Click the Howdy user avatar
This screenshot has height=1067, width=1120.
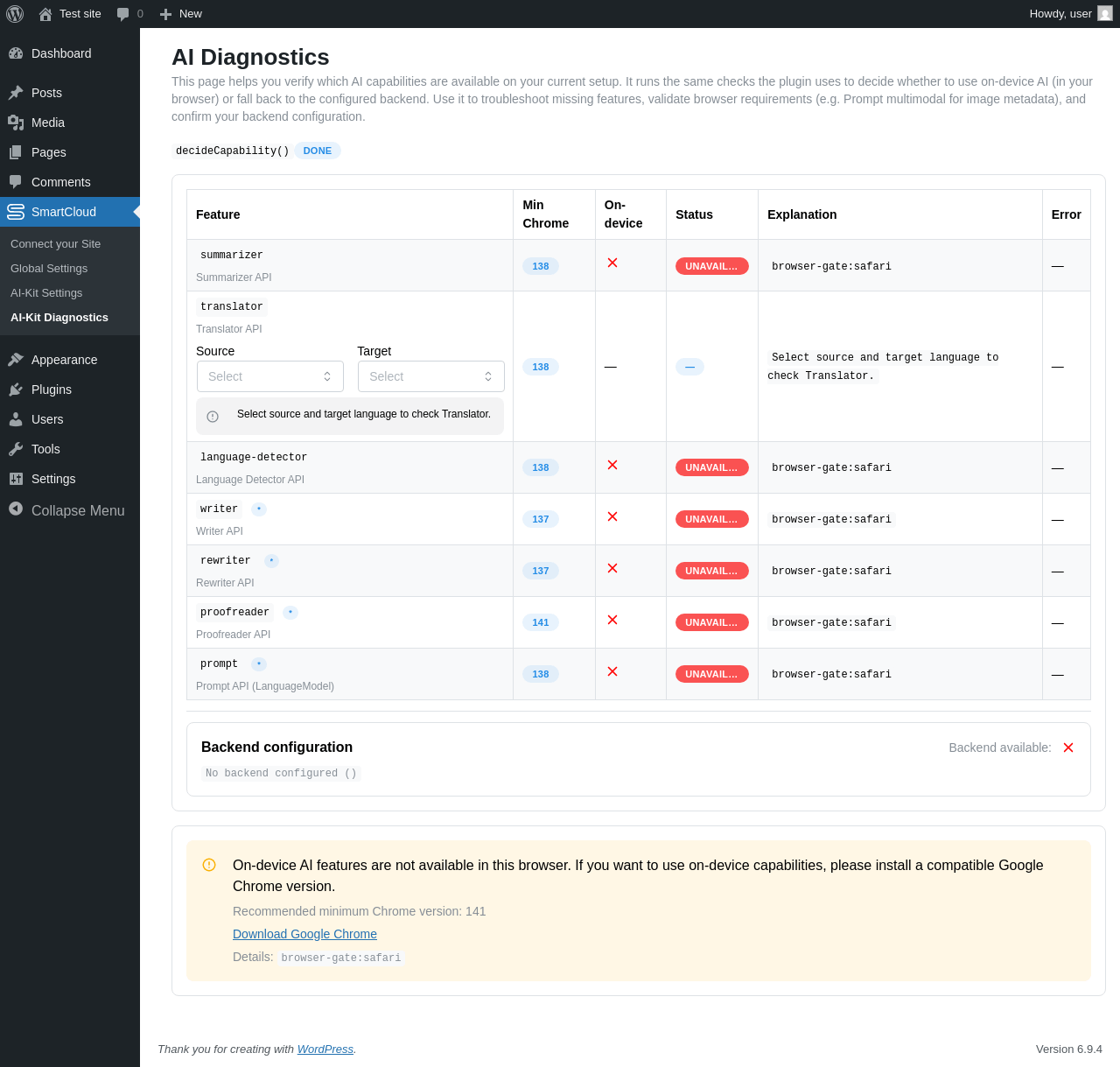pos(1105,14)
